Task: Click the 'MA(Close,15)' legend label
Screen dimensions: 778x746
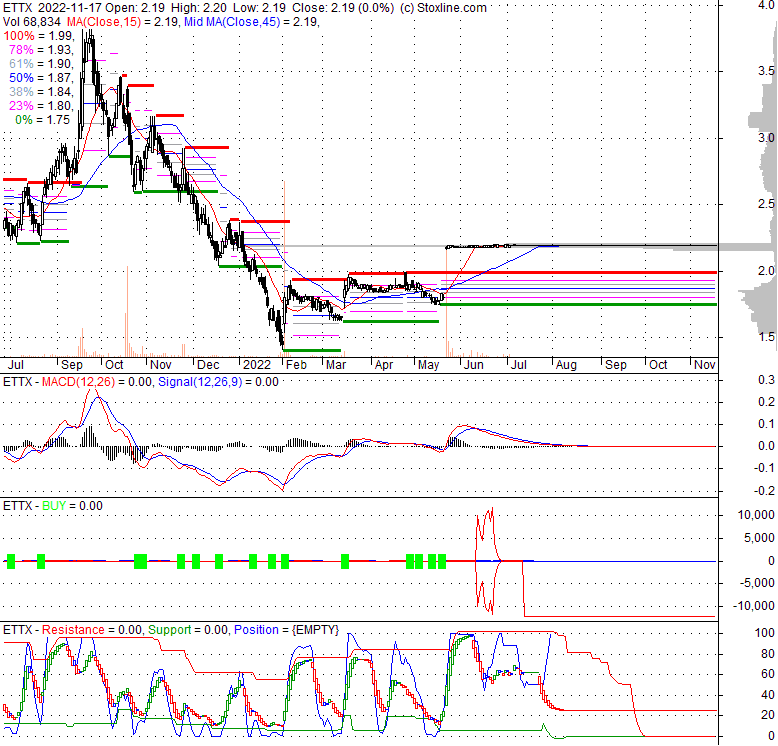Action: pos(104,22)
